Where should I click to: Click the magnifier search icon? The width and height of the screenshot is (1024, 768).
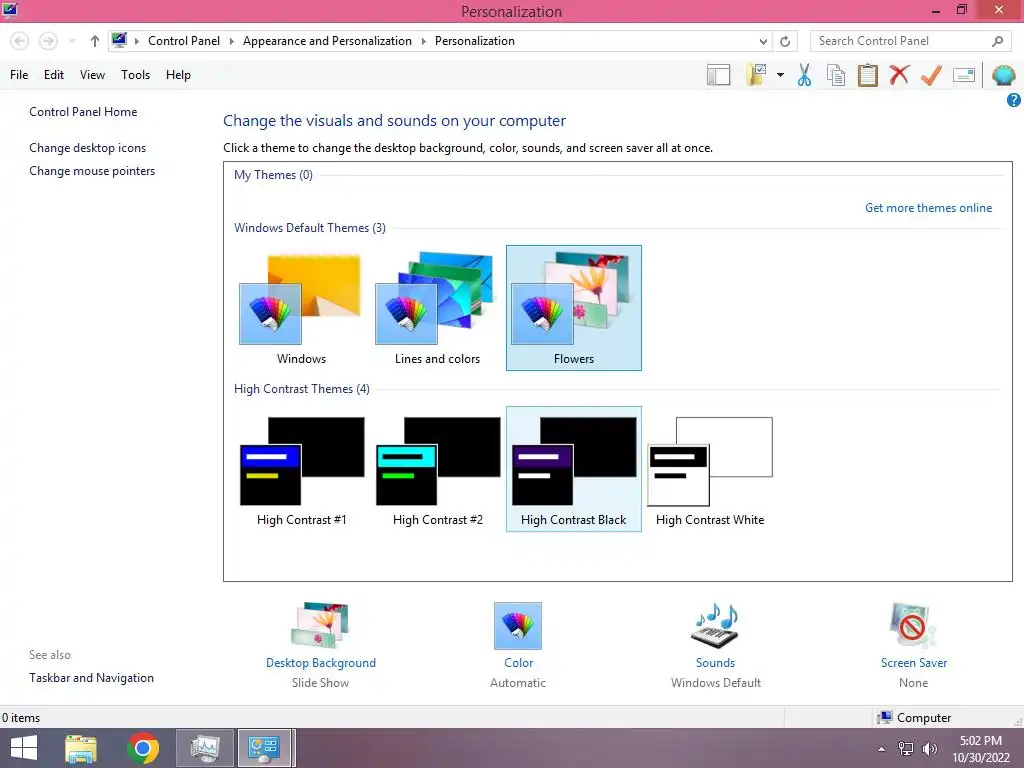click(x=997, y=41)
